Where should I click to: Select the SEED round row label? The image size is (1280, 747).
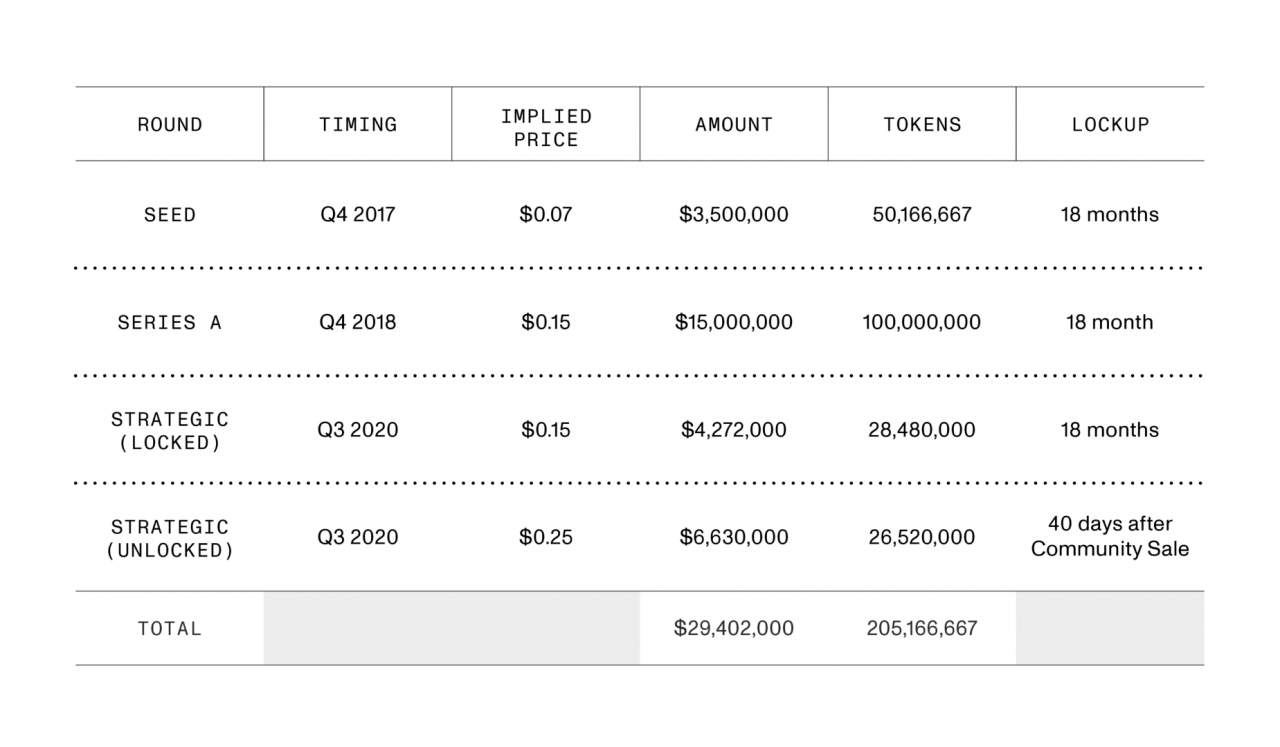click(x=170, y=215)
